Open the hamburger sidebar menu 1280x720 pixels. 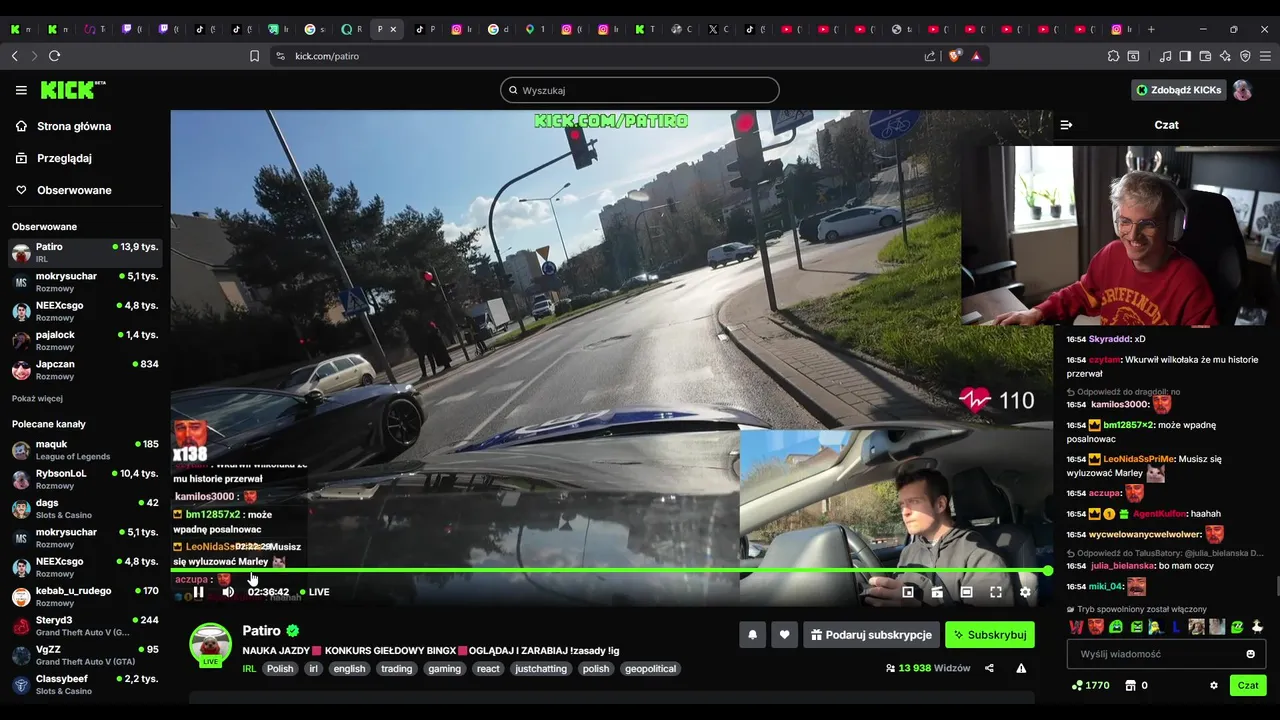click(x=21, y=90)
